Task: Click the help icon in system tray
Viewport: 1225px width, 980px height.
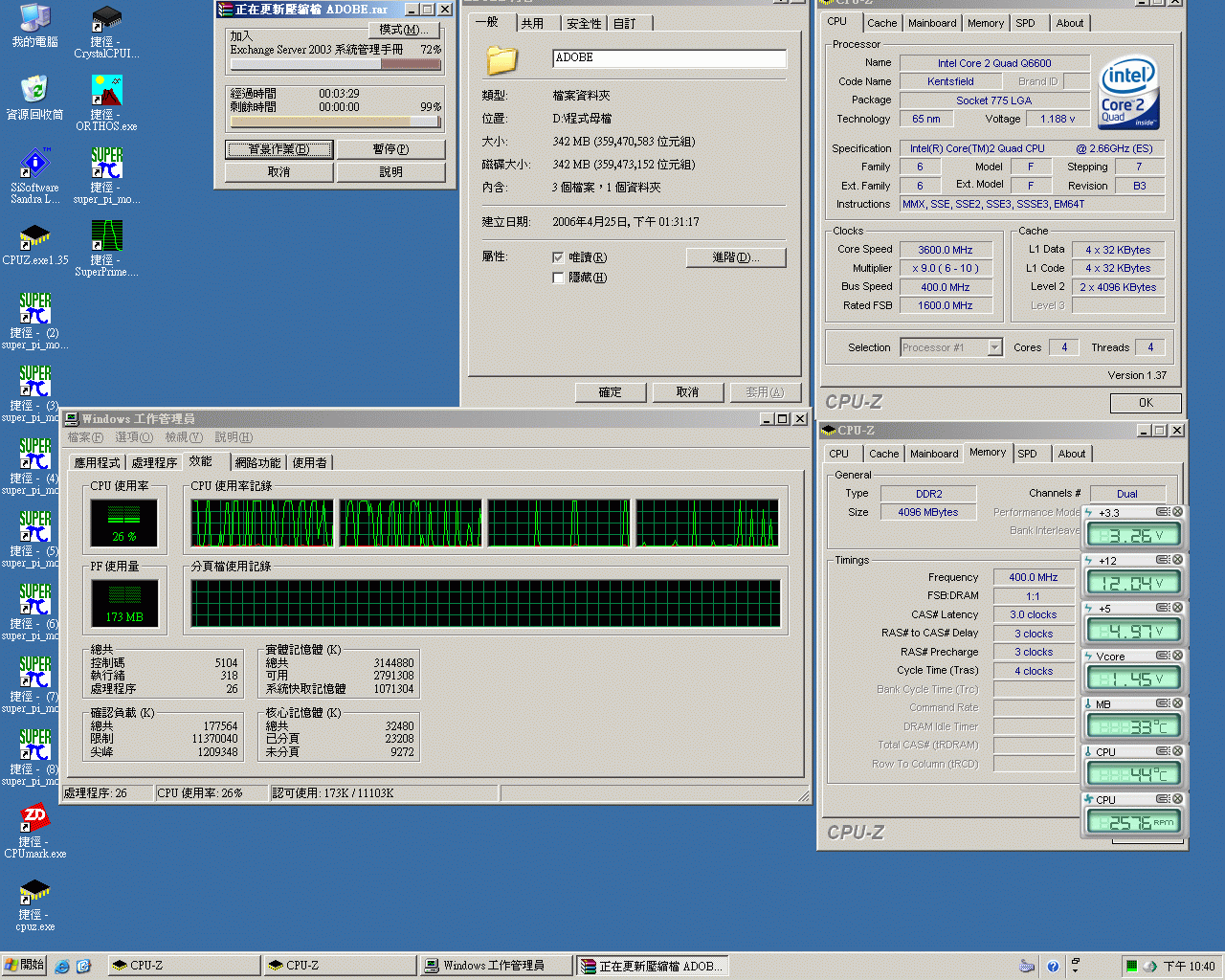Action: (x=1053, y=967)
